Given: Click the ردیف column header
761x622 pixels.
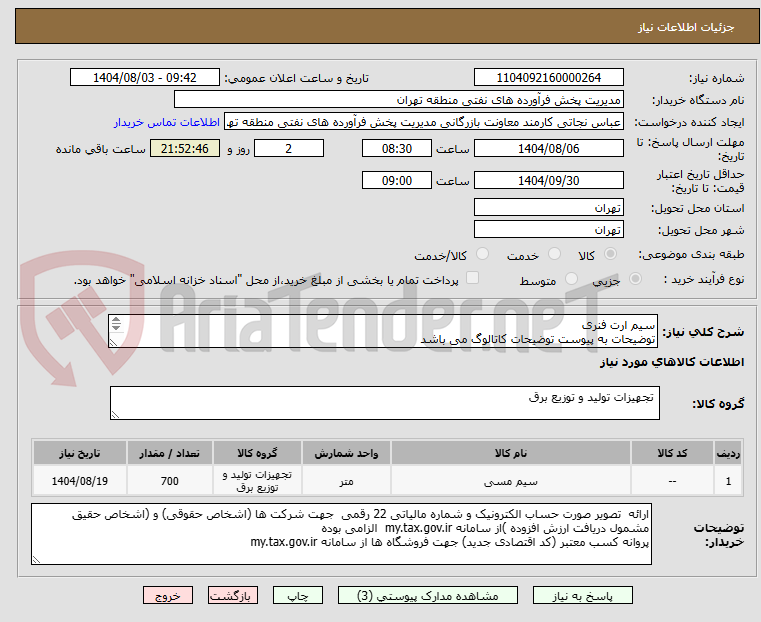Looking at the screenshot, I should [728, 453].
